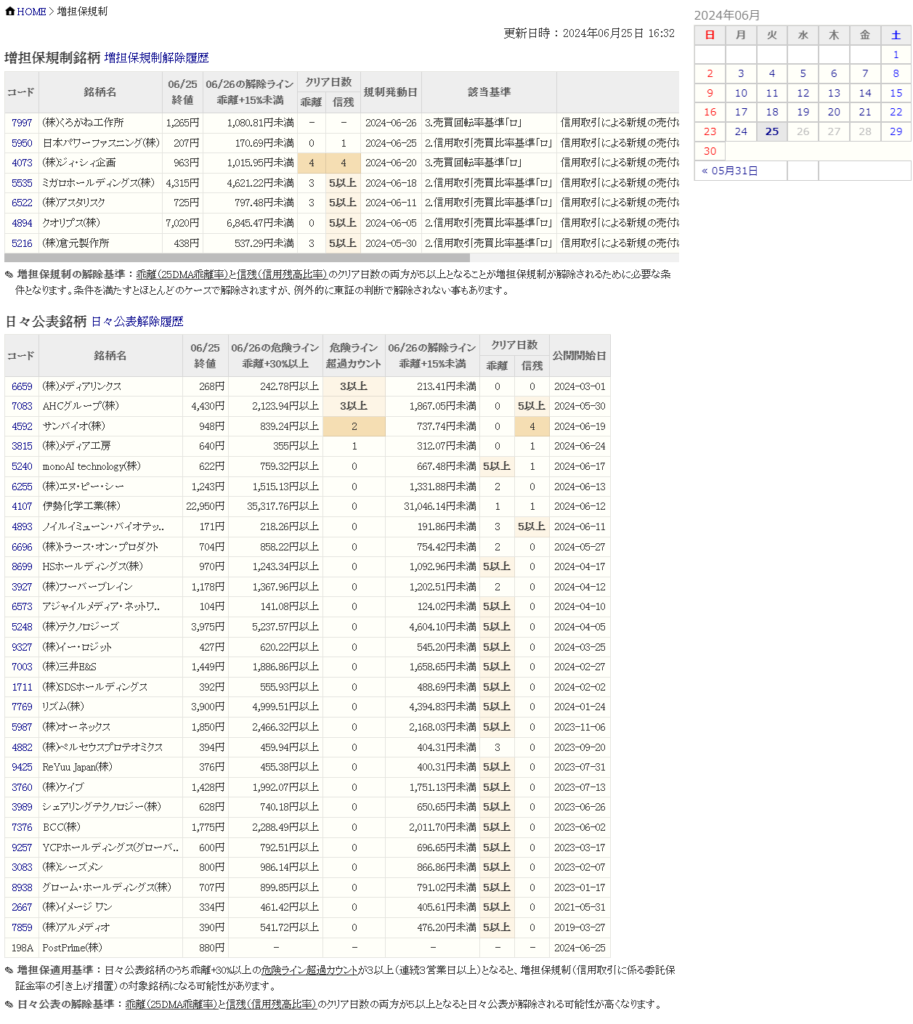Image resolution: width=913 pixels, height=1024 pixels.
Task: Click the 公開開始日 column header
Action: tap(579, 356)
